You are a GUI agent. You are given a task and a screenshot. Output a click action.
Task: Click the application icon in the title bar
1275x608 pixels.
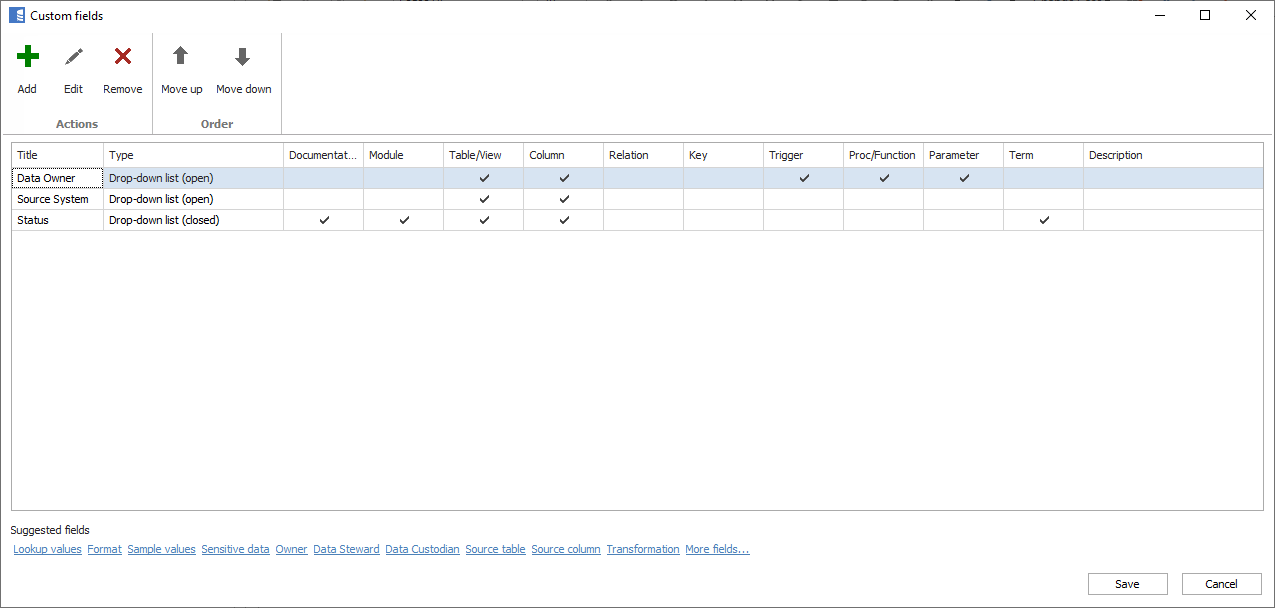14,15
